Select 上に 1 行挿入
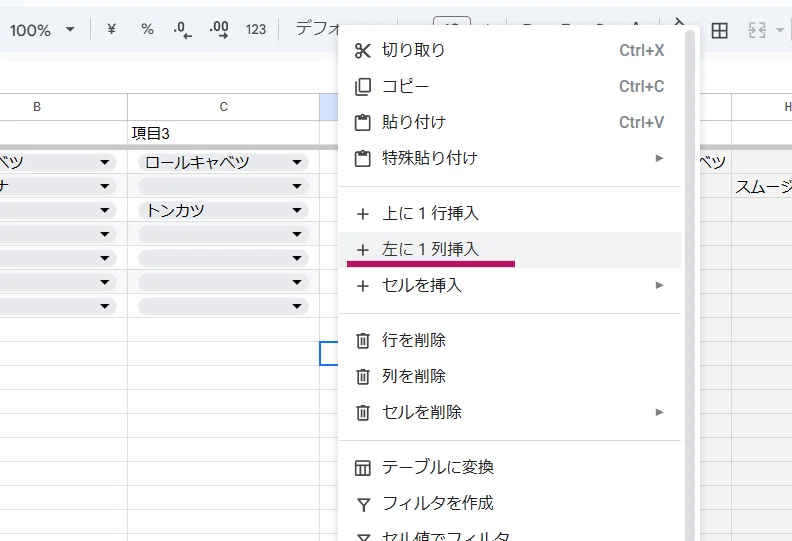The image size is (792, 541). (x=510, y=214)
